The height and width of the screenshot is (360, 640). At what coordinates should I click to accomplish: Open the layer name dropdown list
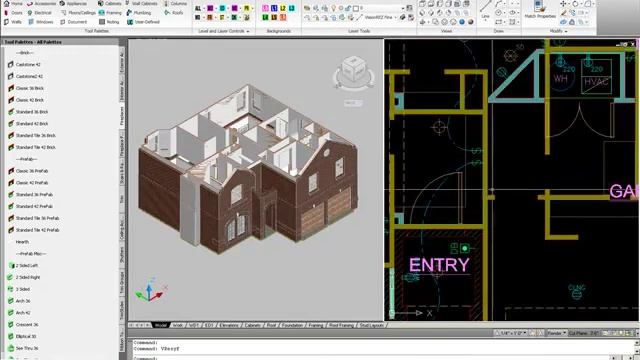pos(402,8)
